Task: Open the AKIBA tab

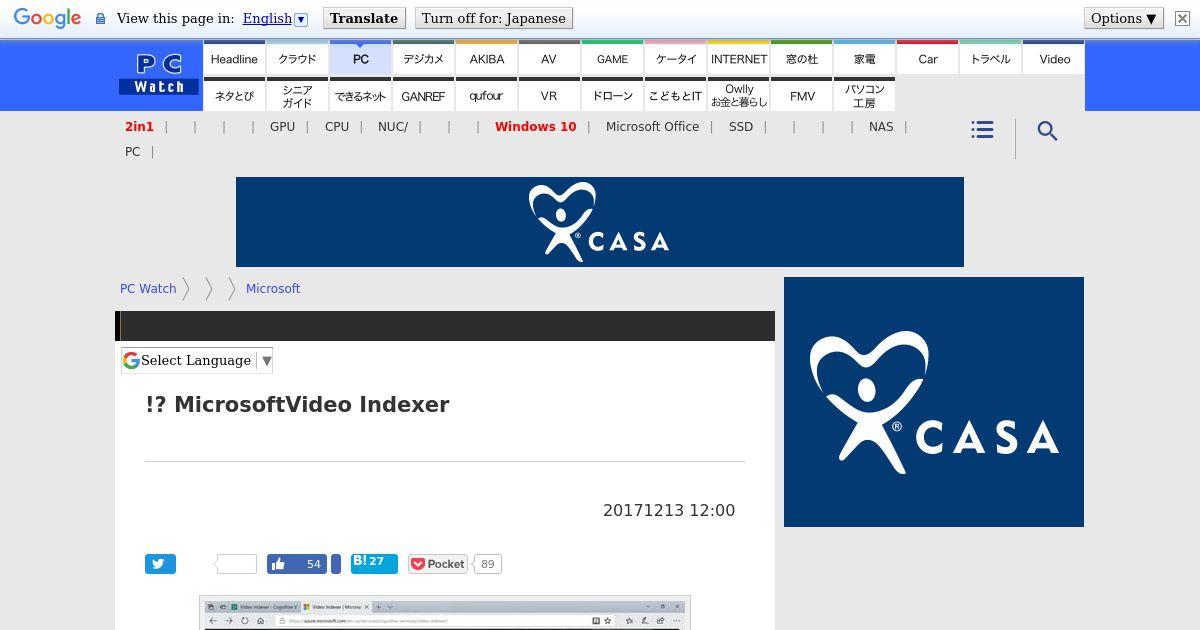Action: (x=486, y=58)
